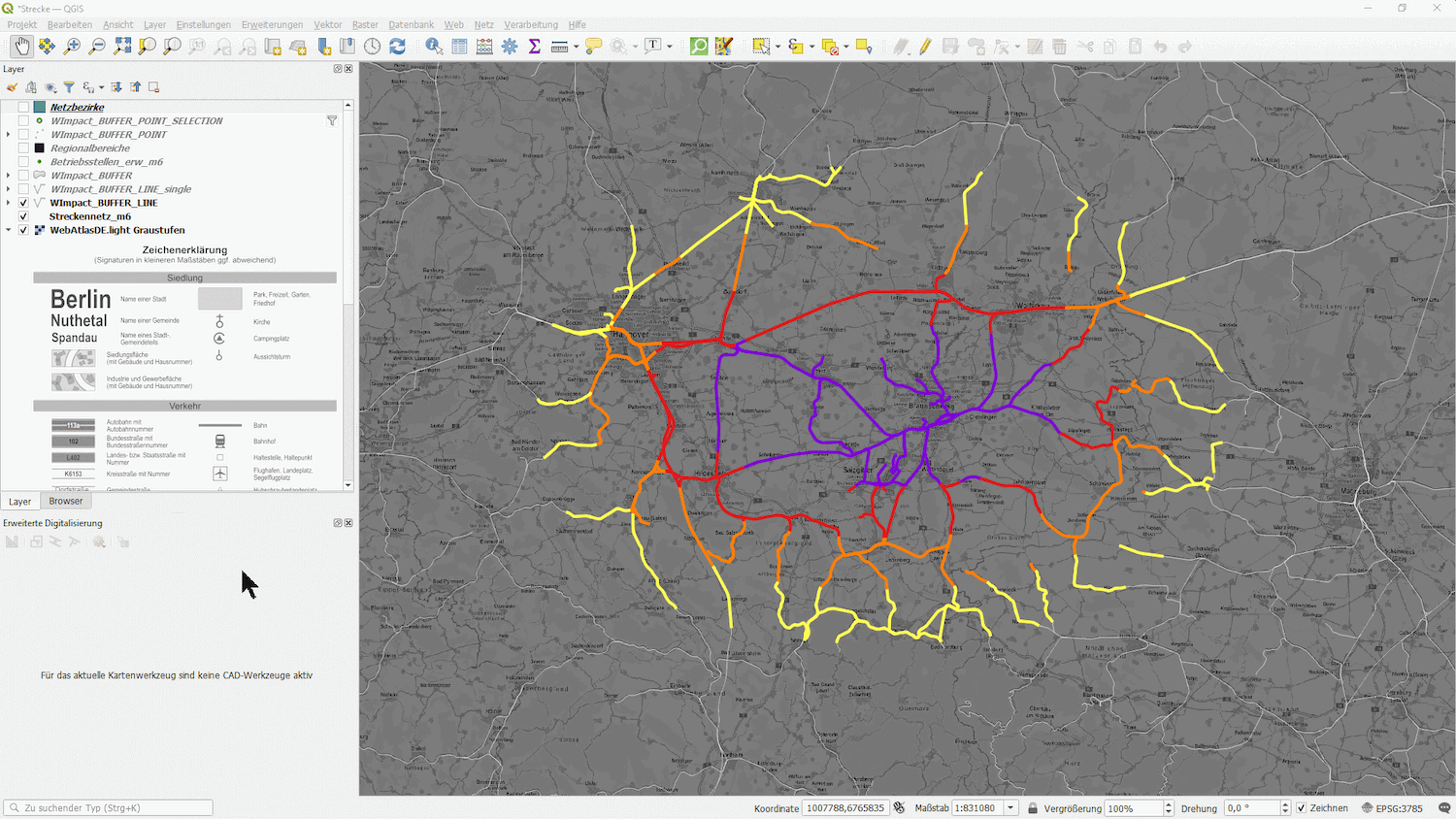The image size is (1456, 819).
Task: Click Collapse All icon in Layer panel
Action: point(135,87)
